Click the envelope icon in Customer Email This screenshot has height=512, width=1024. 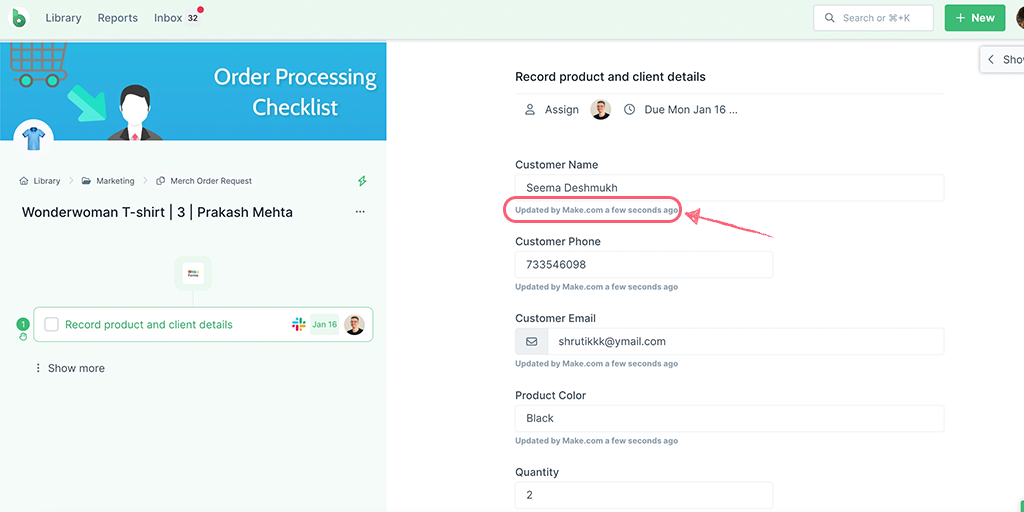tap(532, 341)
